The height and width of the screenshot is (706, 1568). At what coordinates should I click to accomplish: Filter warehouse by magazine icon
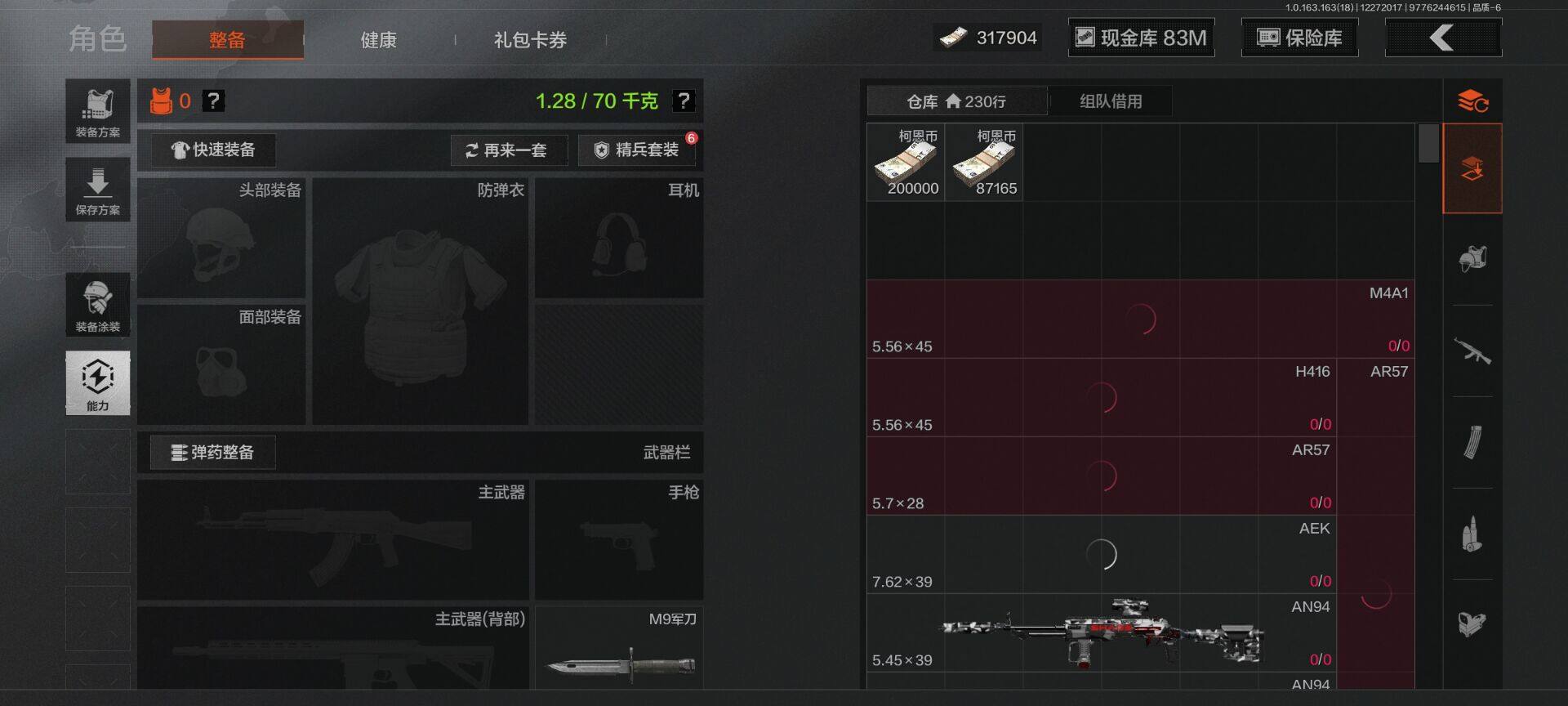(1472, 442)
